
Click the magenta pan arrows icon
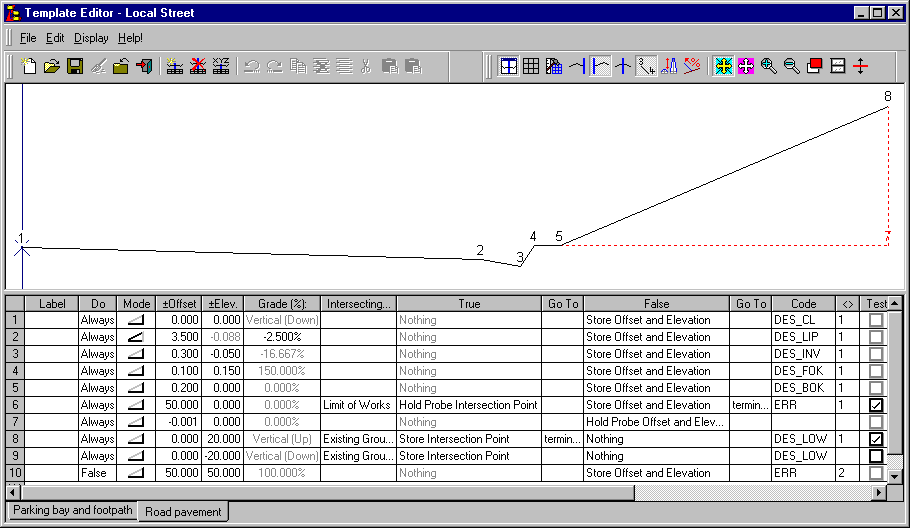(746, 66)
